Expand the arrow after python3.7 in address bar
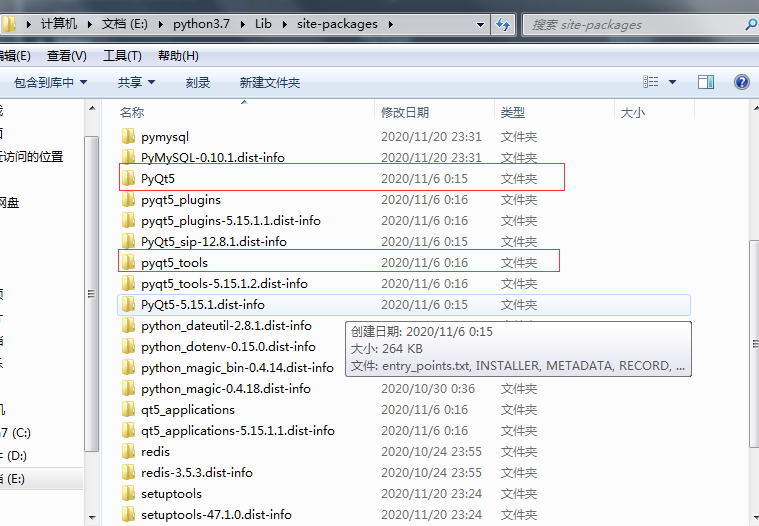The height and width of the screenshot is (526, 759). tap(242, 24)
